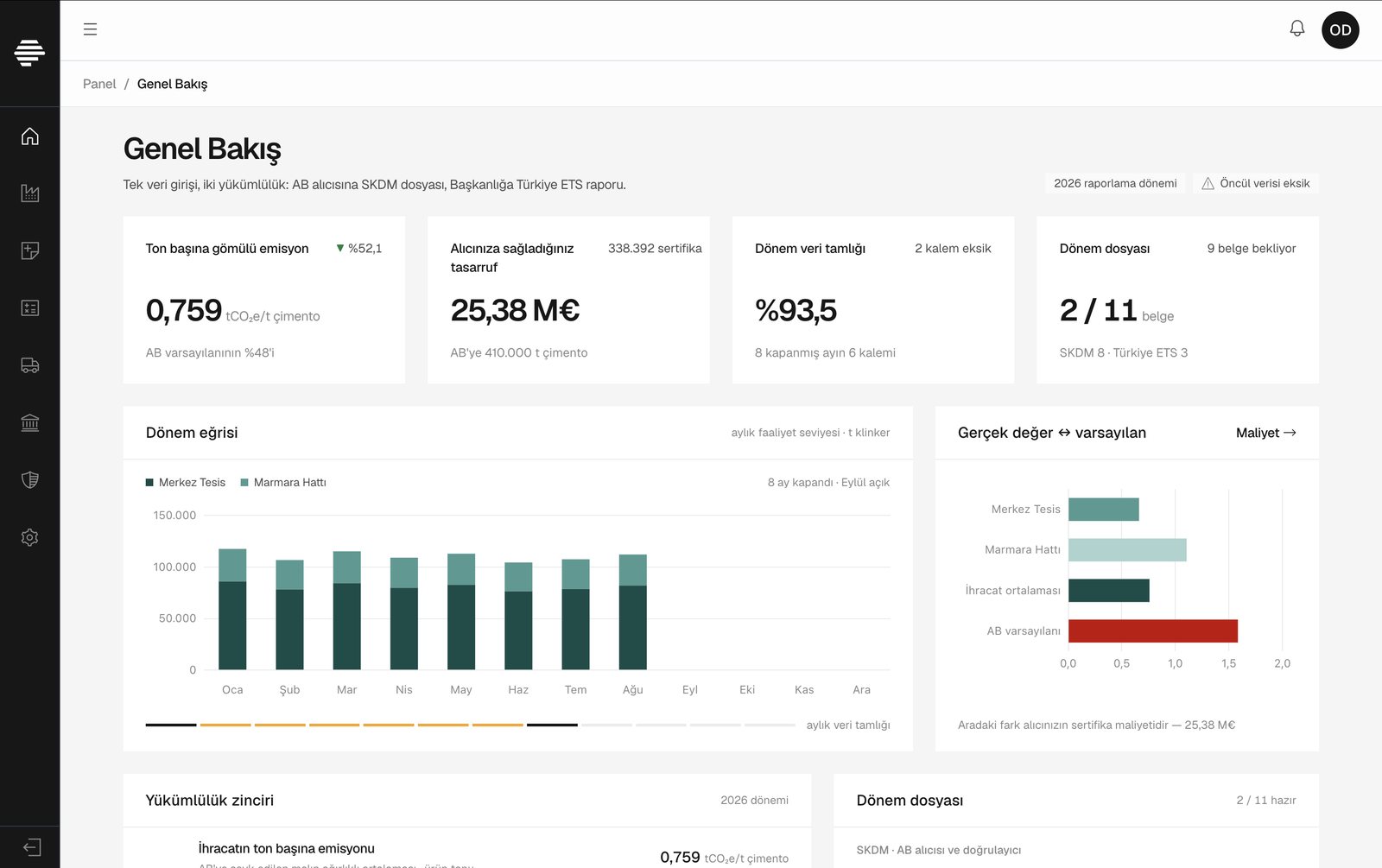Open the Maliyet arrow link
1382x868 pixels.
pyautogui.click(x=1265, y=433)
